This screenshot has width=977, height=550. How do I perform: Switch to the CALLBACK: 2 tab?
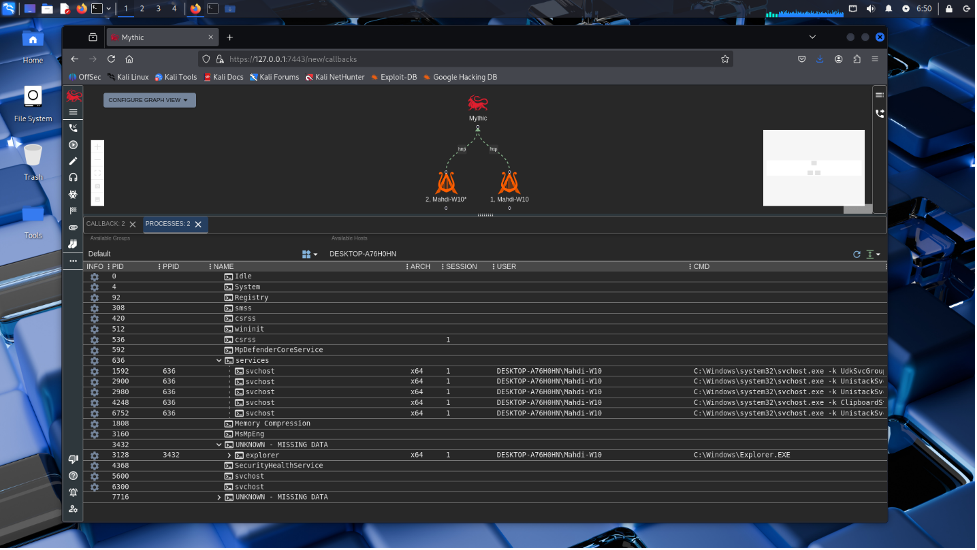(x=105, y=224)
